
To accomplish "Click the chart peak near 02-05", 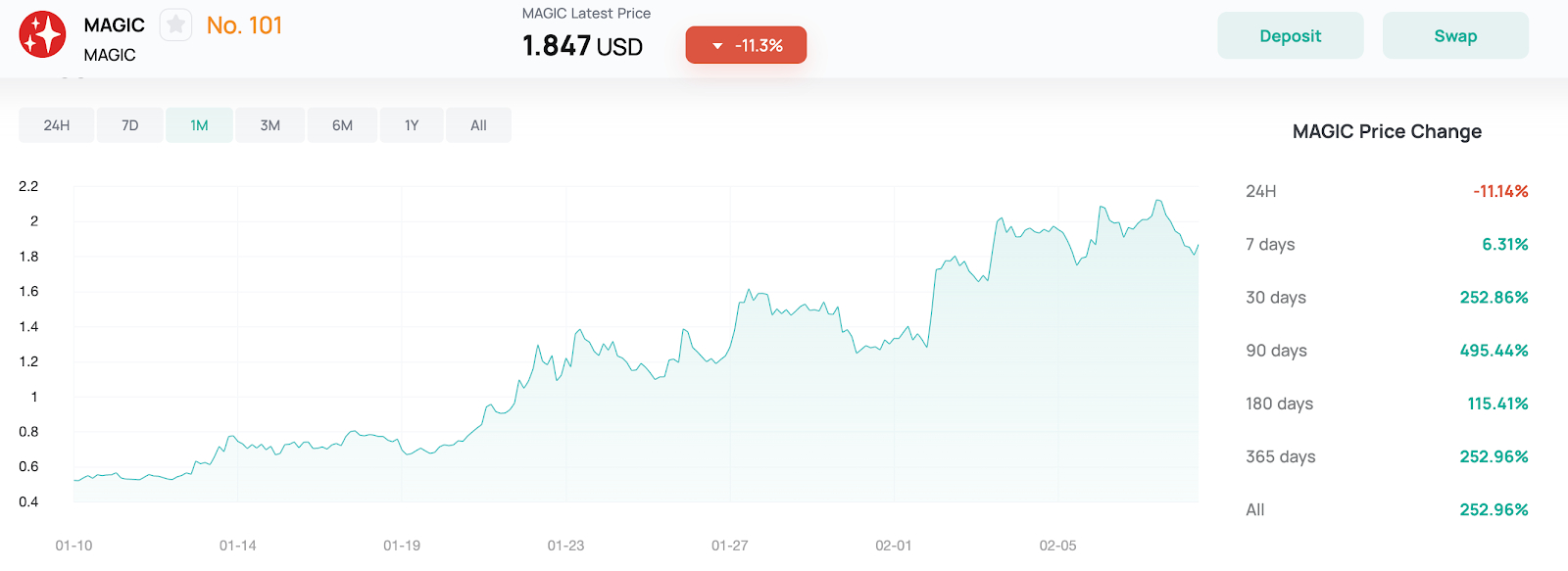I will 1159,202.
